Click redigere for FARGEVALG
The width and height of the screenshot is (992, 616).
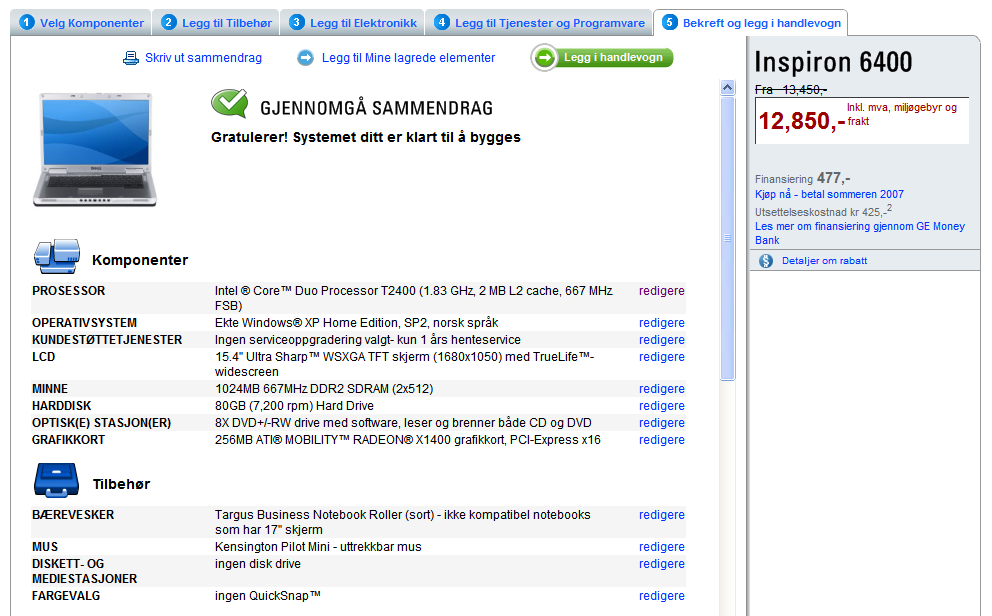(x=661, y=596)
